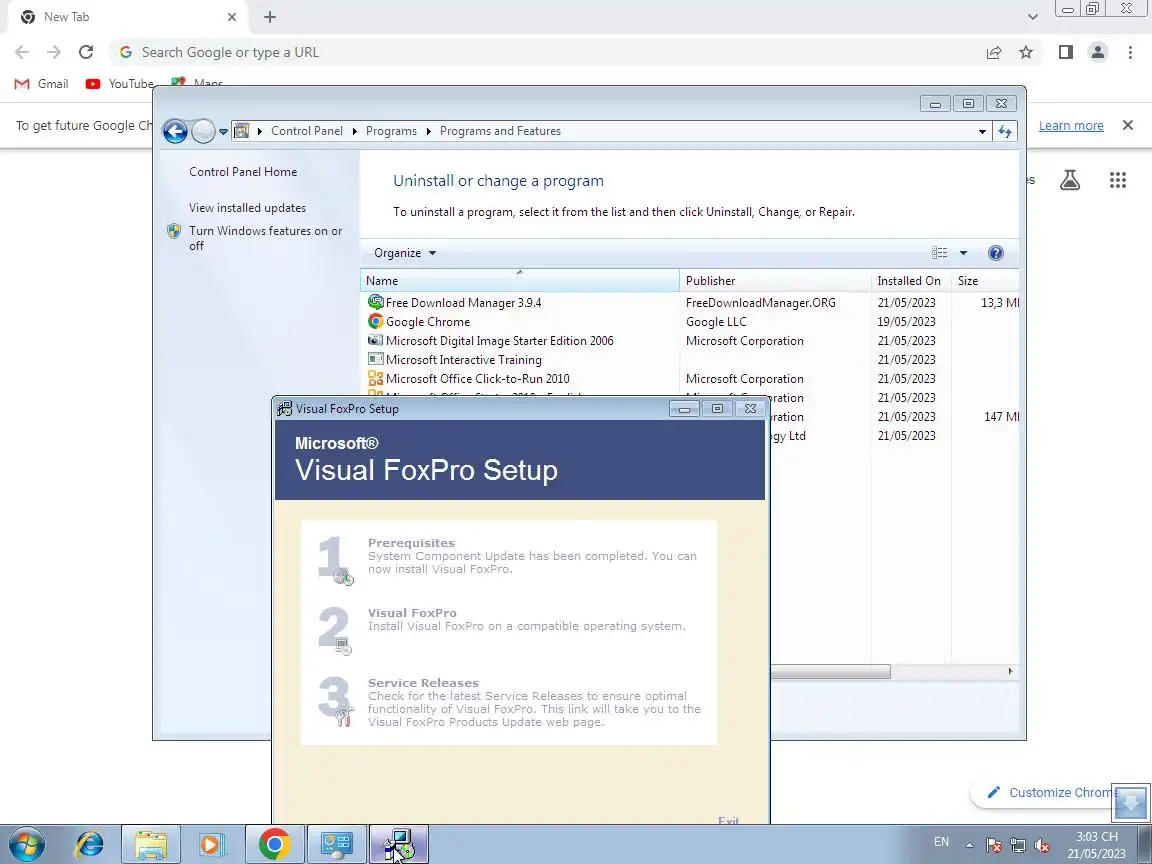This screenshot has width=1152, height=864.
Task: Click the Programs and Features breadcrumb
Action: coord(500,131)
